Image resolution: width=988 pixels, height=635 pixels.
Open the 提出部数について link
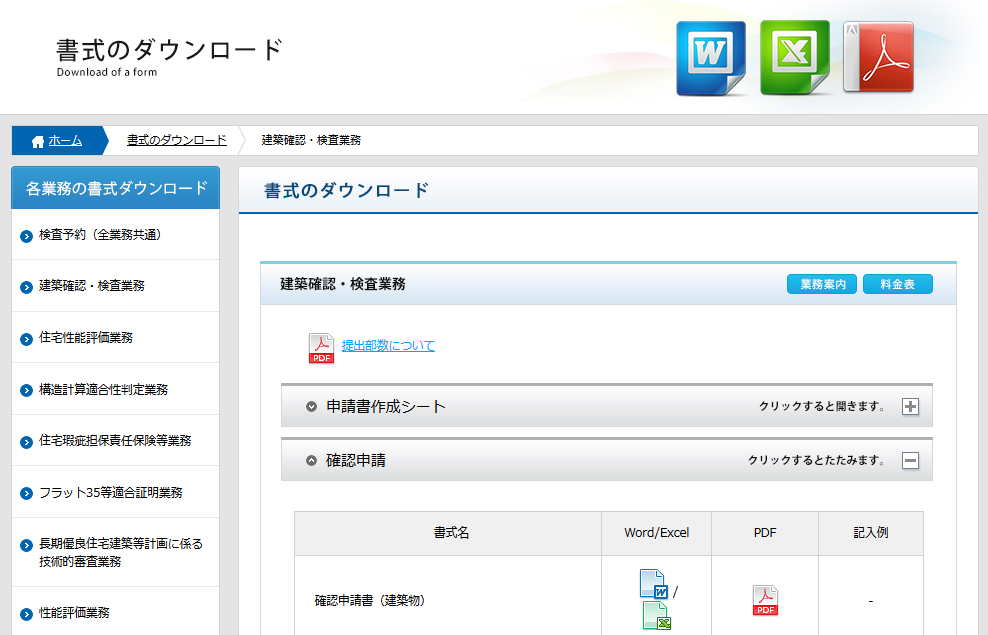pos(388,346)
